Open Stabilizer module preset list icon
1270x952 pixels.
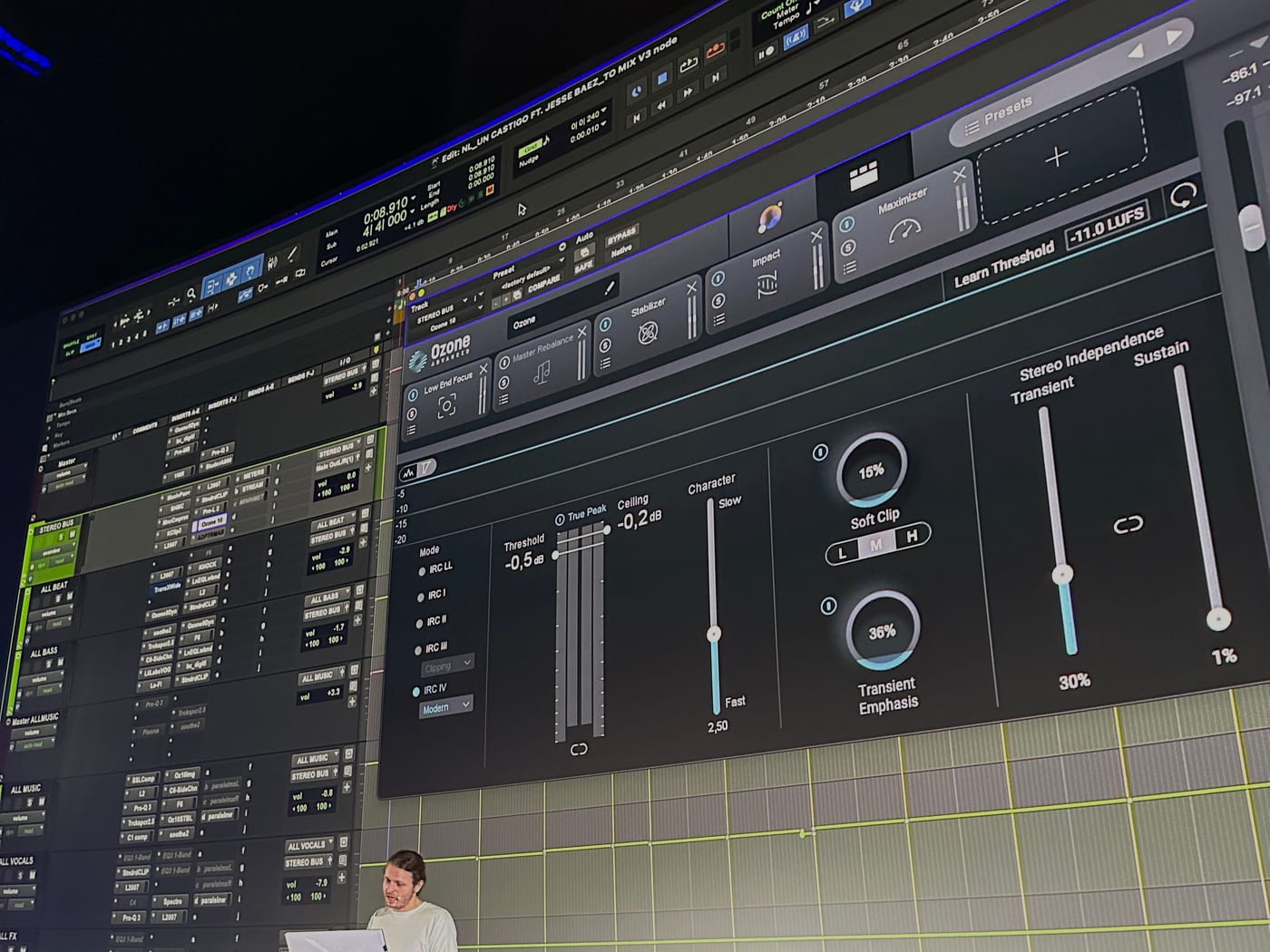click(606, 364)
